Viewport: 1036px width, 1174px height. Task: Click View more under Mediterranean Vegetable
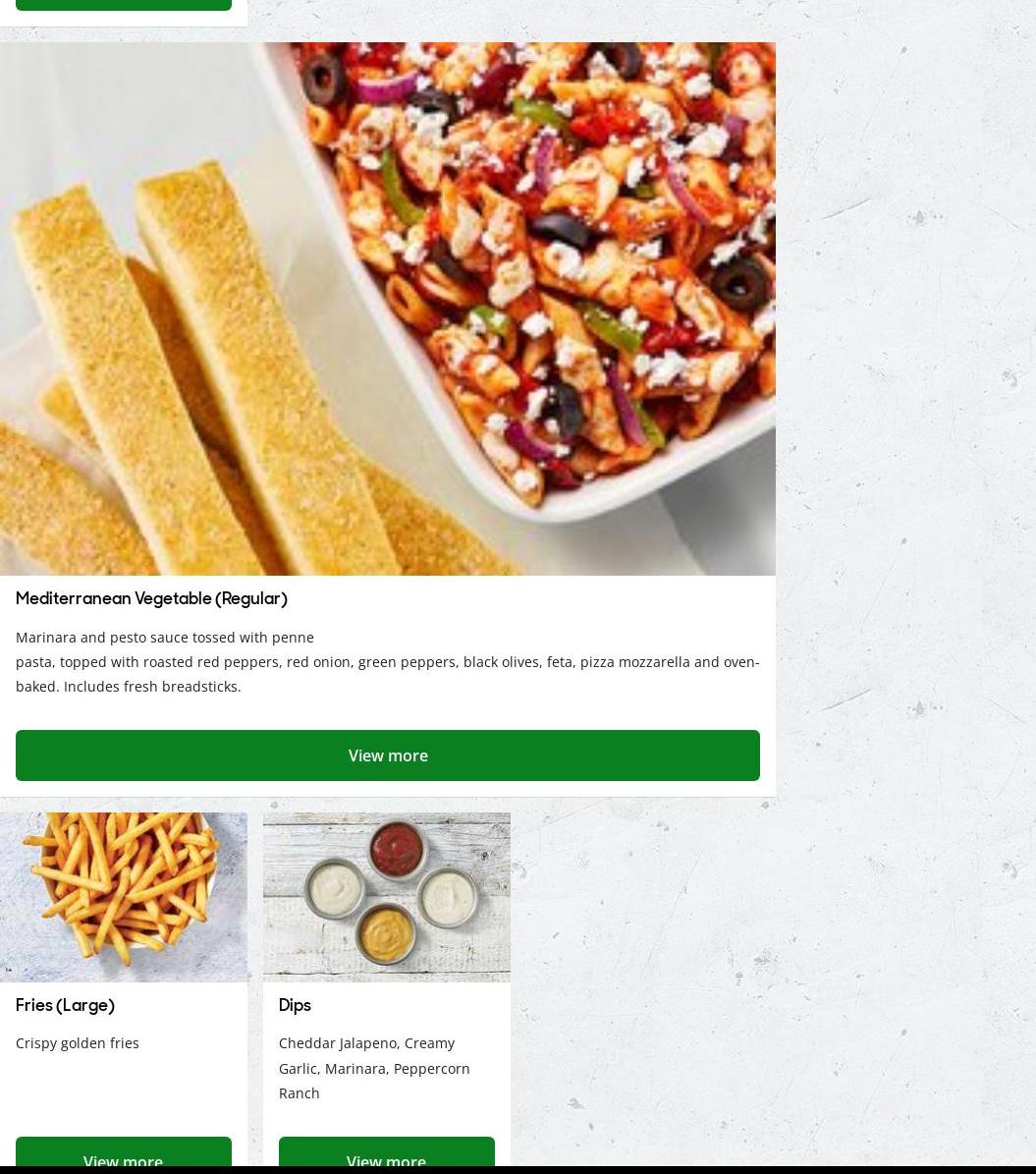coord(388,755)
